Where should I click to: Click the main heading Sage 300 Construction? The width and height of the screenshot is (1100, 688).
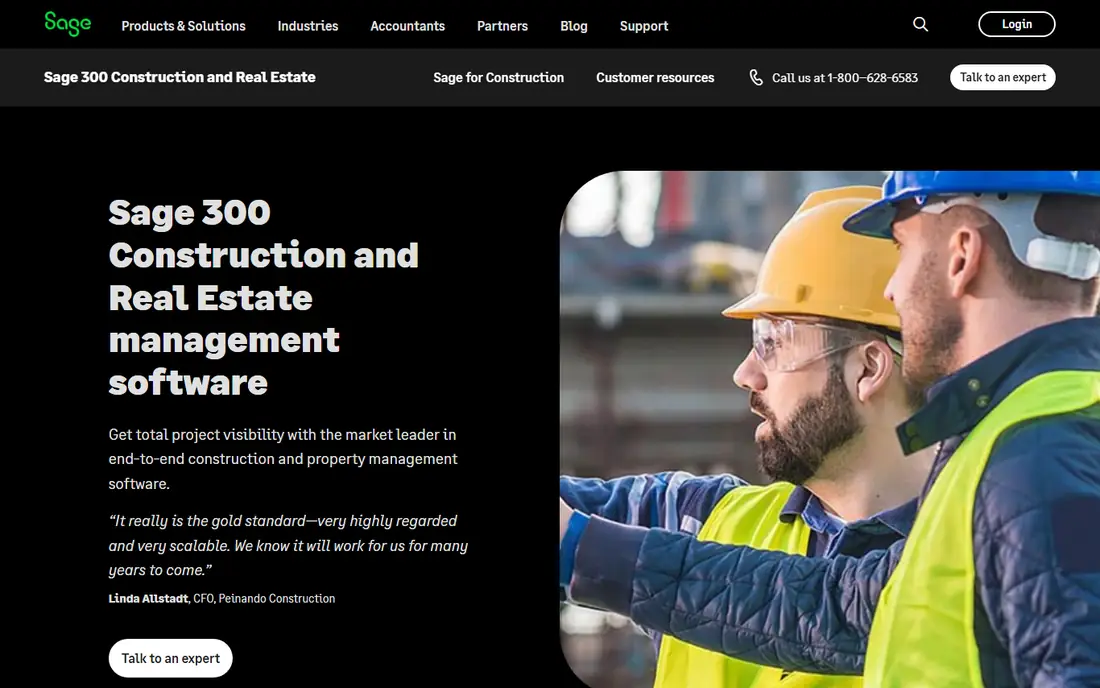click(x=263, y=297)
